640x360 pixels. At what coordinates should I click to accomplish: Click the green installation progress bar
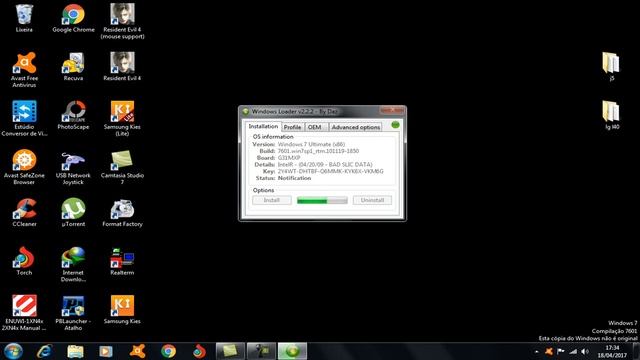point(322,200)
